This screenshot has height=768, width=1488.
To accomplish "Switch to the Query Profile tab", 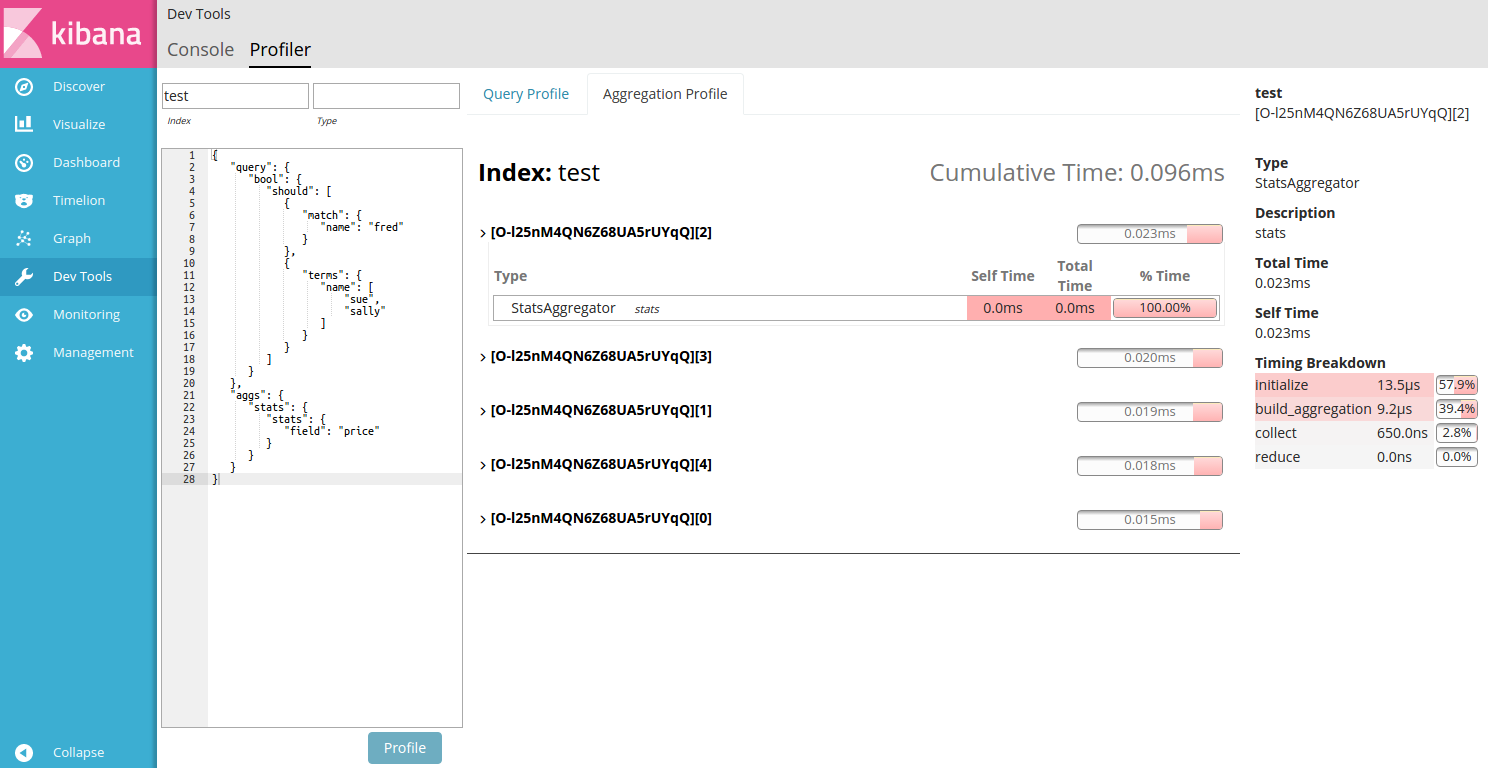I will pos(526,94).
